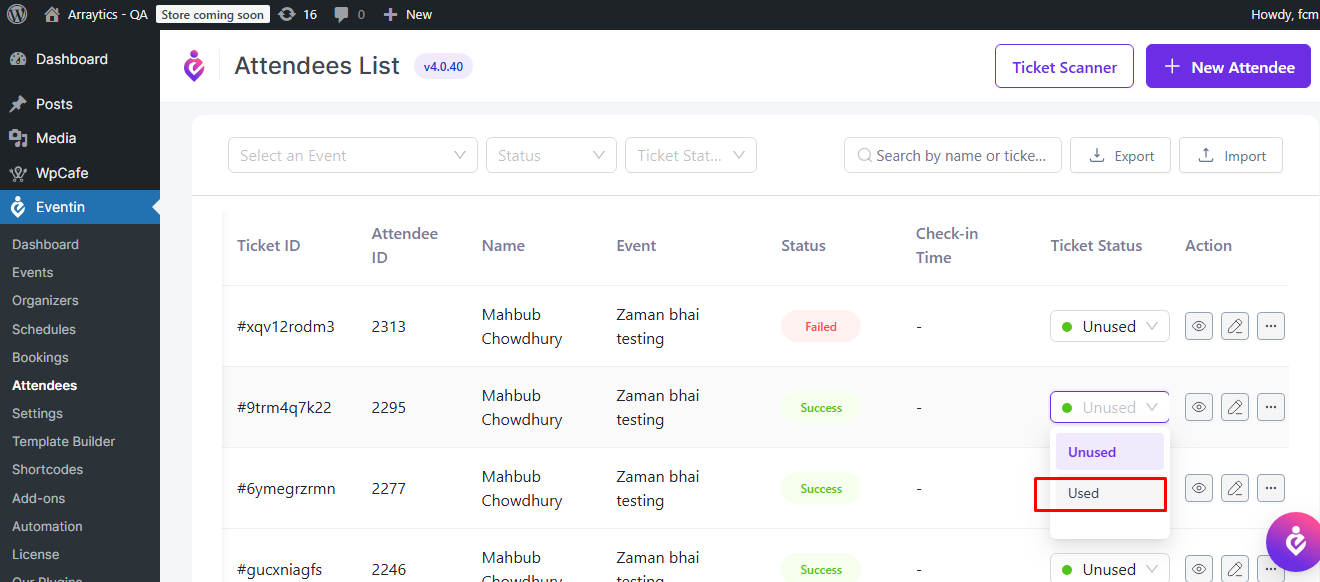Click the WordPress logo icon
This screenshot has height=582, width=1320.
[17, 14]
